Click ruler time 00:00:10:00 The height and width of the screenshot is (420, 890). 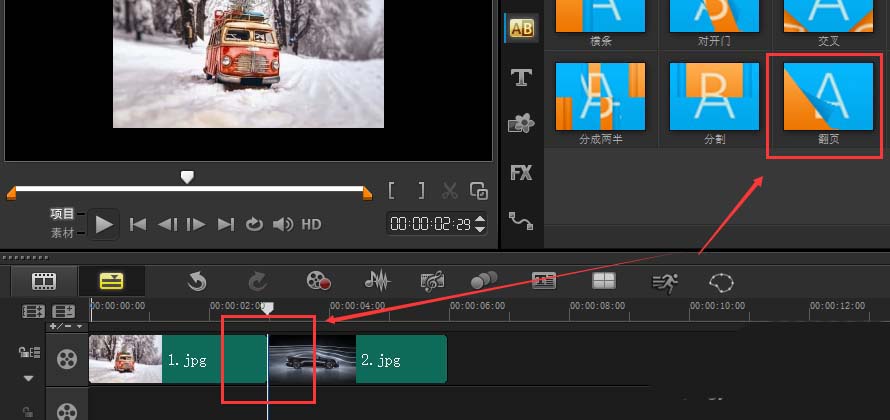tap(717, 306)
